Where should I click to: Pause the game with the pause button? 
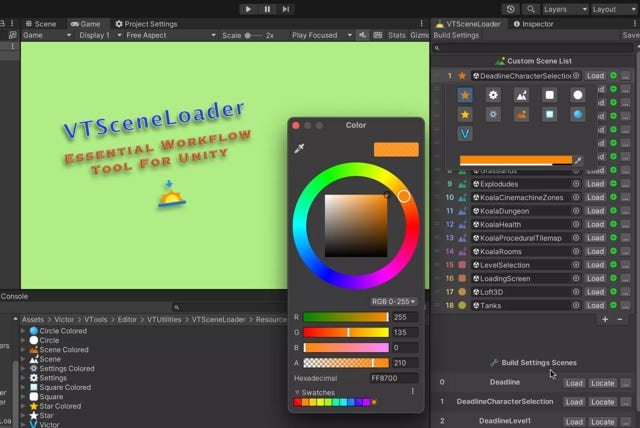point(267,9)
